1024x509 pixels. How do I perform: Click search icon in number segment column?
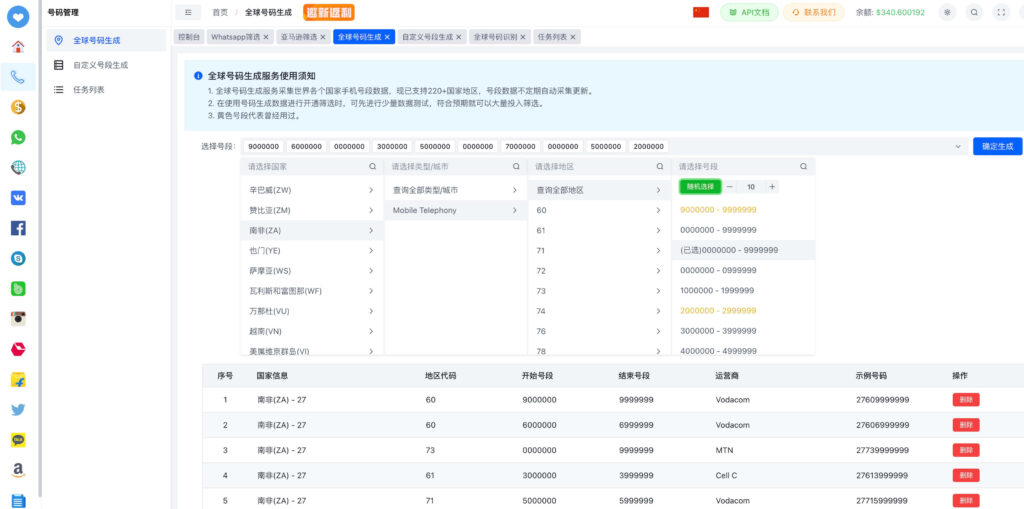pos(803,167)
